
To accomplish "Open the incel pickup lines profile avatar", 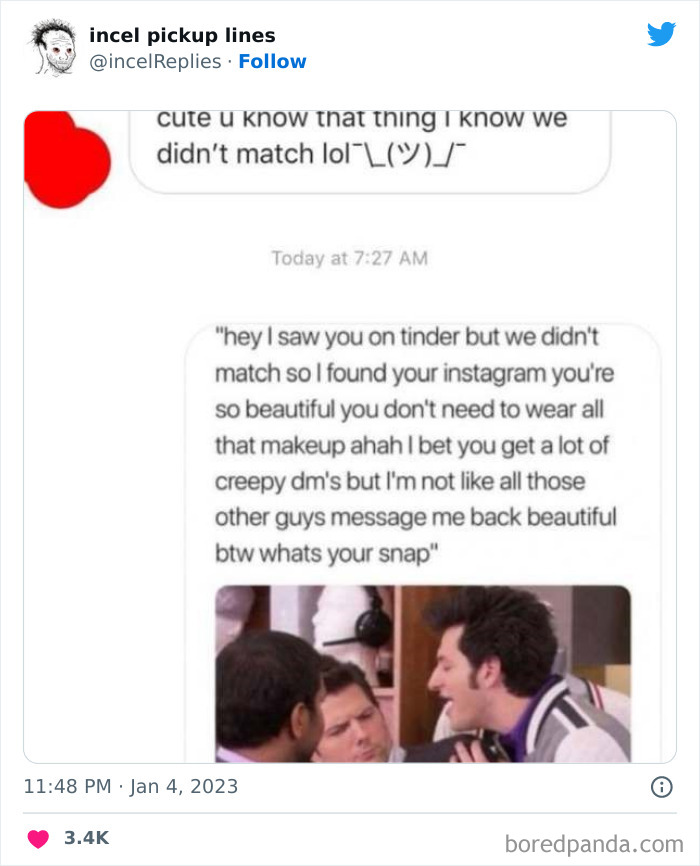I will (54, 47).
